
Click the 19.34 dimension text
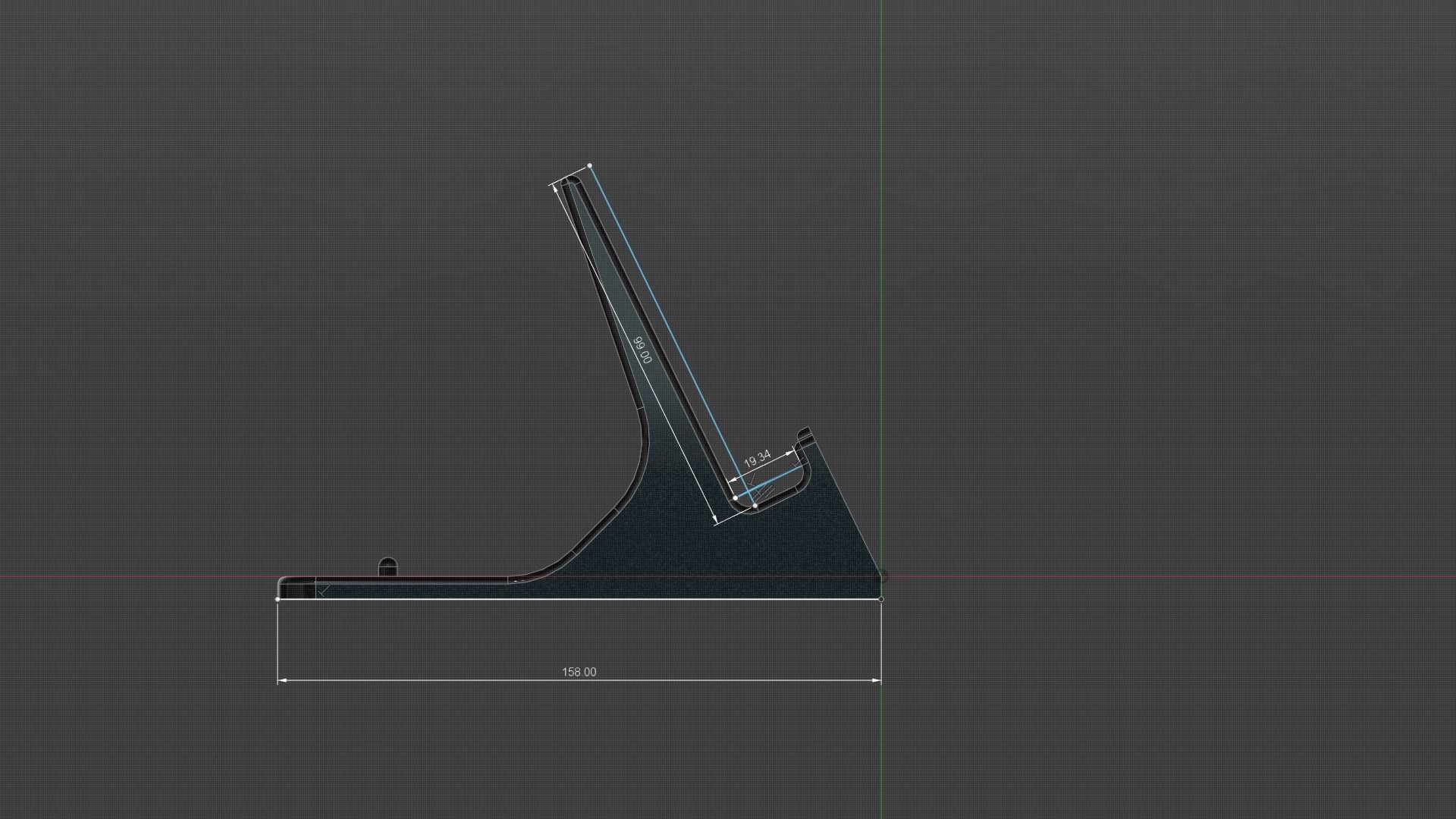756,458
